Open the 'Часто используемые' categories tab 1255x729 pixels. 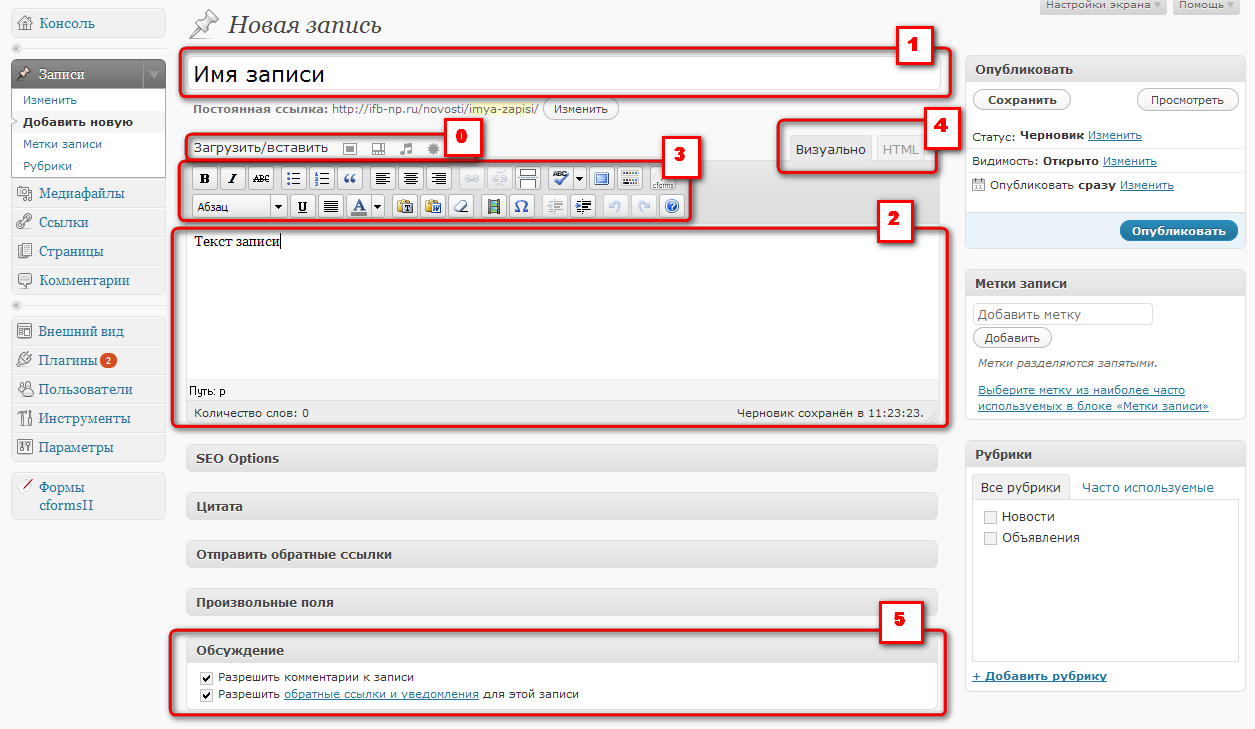click(x=1147, y=488)
